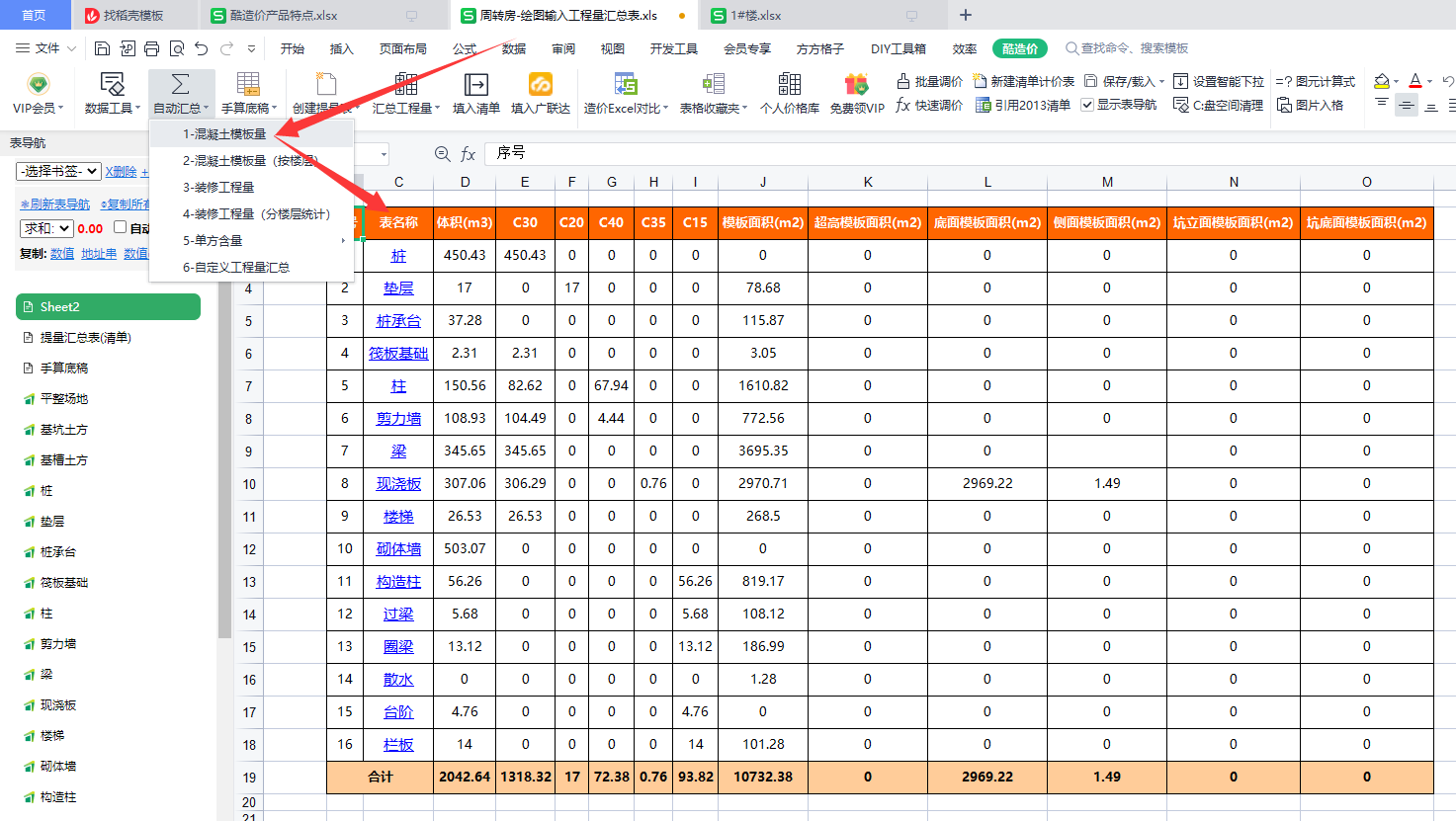Click the red font color A swatch
This screenshot has height=821, width=1456.
click(x=1415, y=81)
